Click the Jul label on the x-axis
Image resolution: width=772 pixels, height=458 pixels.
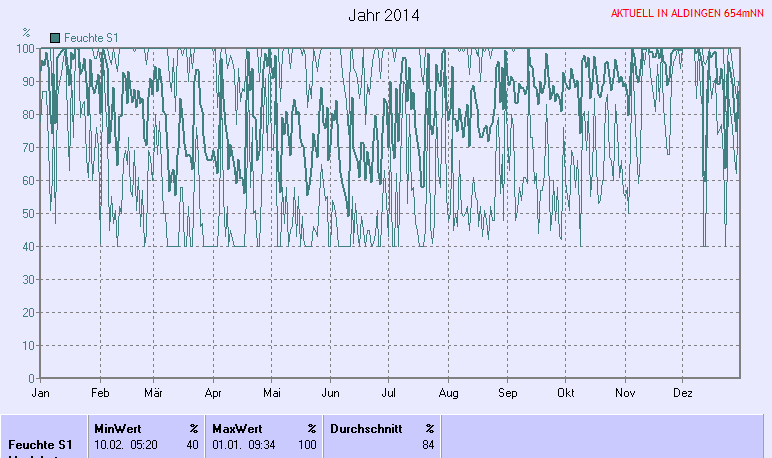[x=389, y=393]
